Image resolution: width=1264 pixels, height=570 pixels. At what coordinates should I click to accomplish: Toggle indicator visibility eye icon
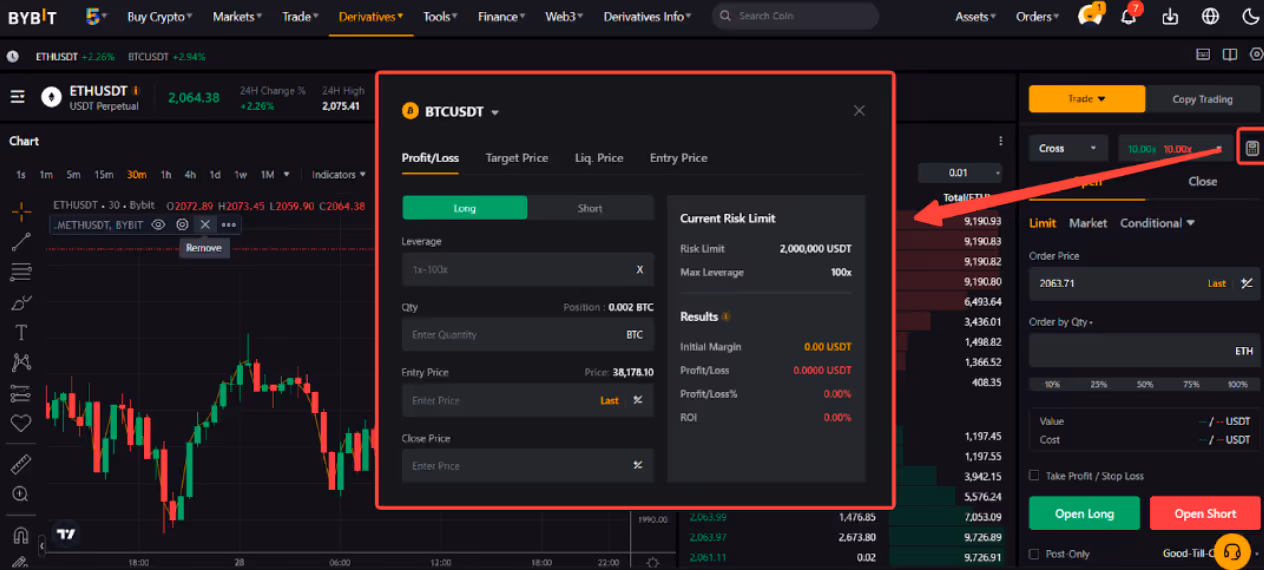(x=158, y=225)
